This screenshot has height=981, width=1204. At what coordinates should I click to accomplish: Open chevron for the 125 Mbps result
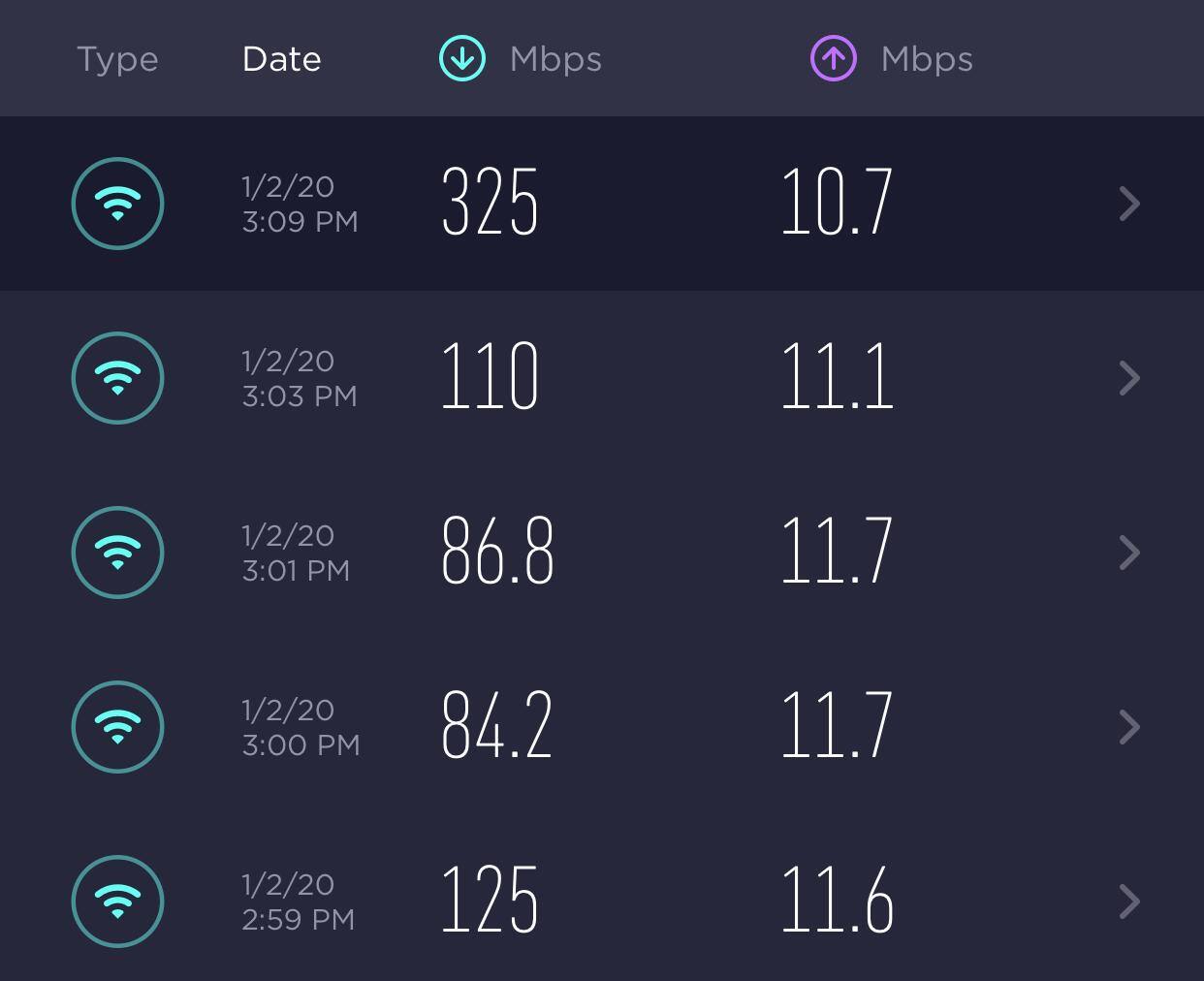(x=1129, y=902)
